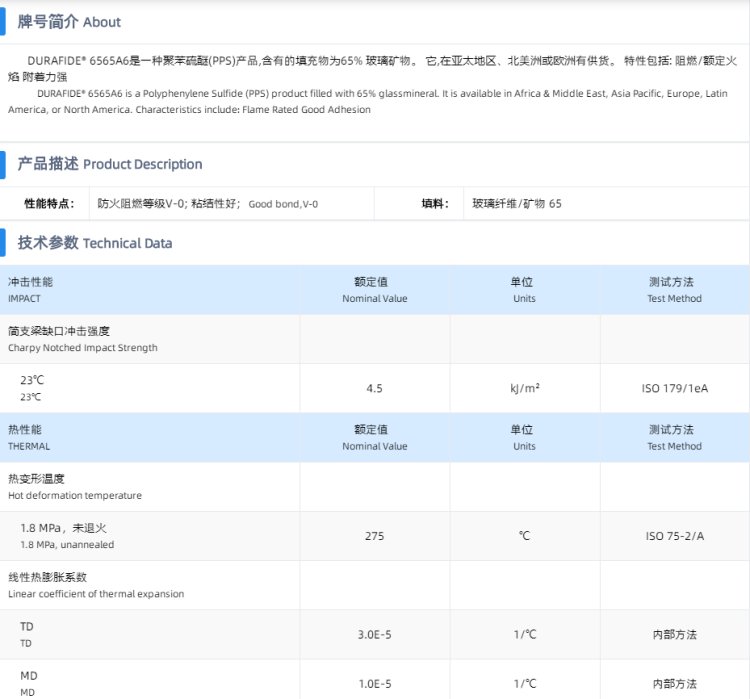Click the blue marker beside 技术参数 heading
The image size is (750, 699).
[x=7, y=242]
